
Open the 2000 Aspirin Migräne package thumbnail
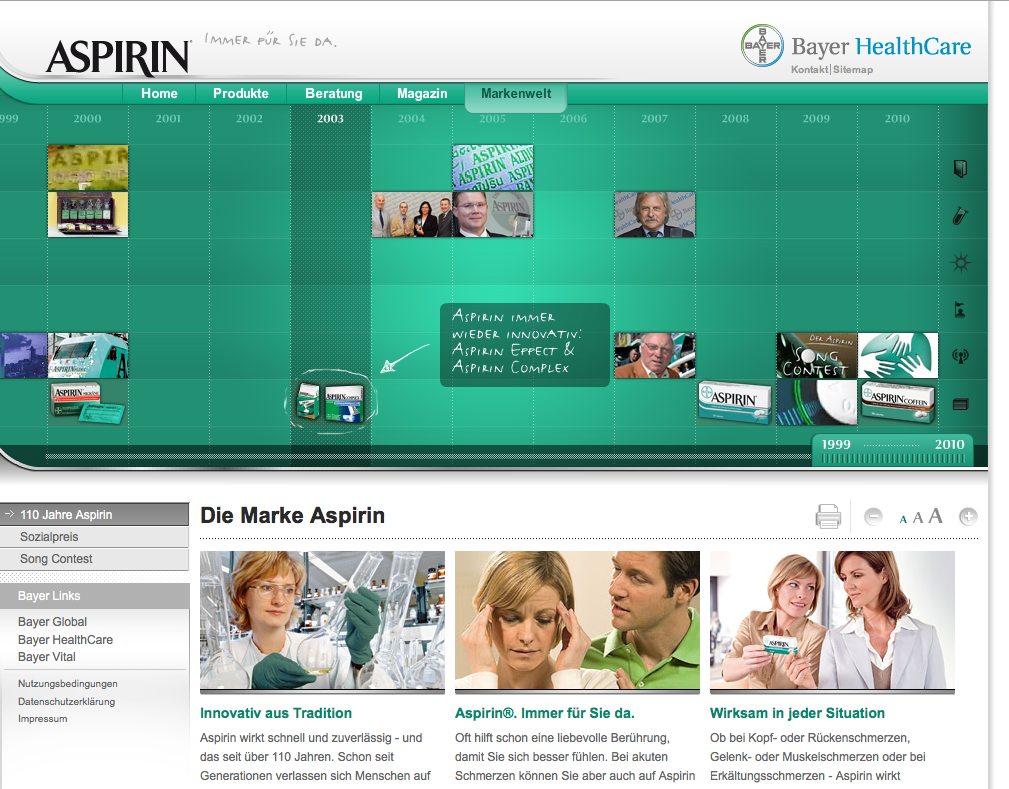[88, 402]
